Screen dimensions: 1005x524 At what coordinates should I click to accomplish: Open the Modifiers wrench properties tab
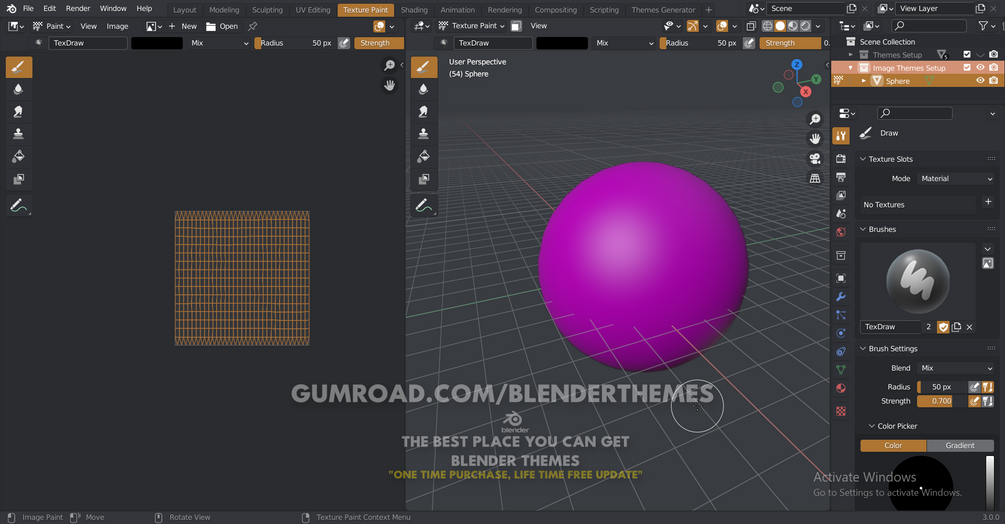coord(841,297)
